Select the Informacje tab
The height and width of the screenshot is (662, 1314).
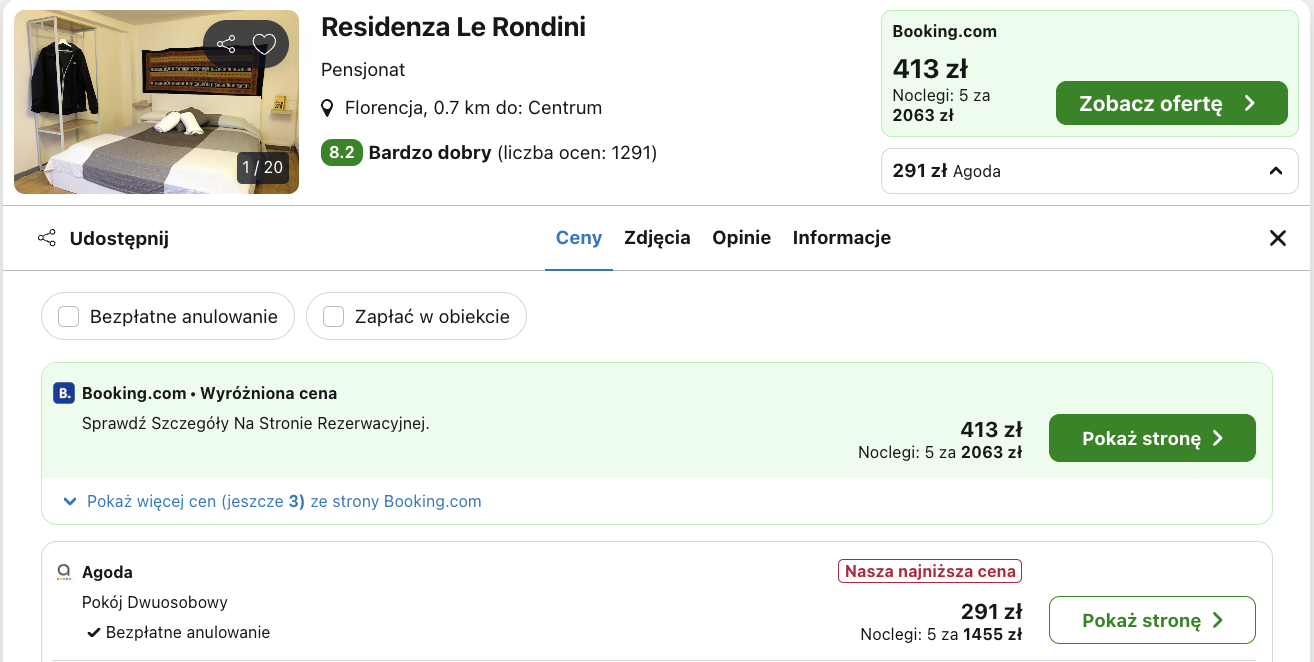coord(842,238)
